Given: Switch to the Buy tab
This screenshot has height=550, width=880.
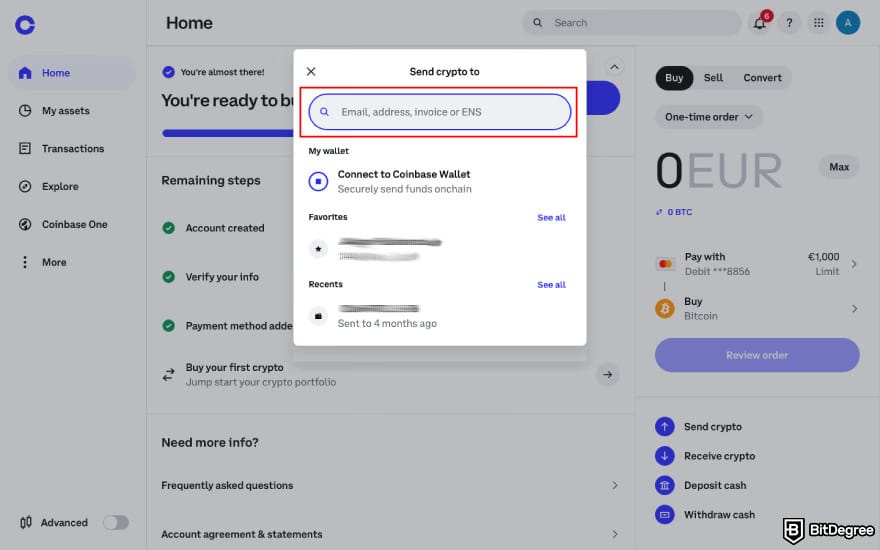Looking at the screenshot, I should [674, 77].
